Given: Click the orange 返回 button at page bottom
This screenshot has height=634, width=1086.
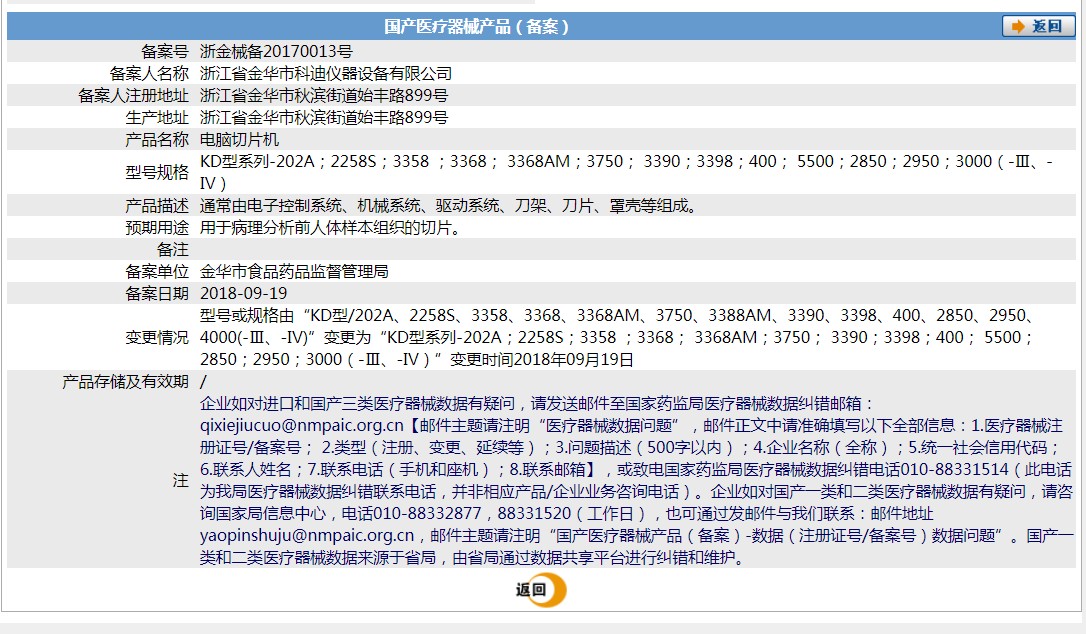Looking at the screenshot, I should 541,590.
